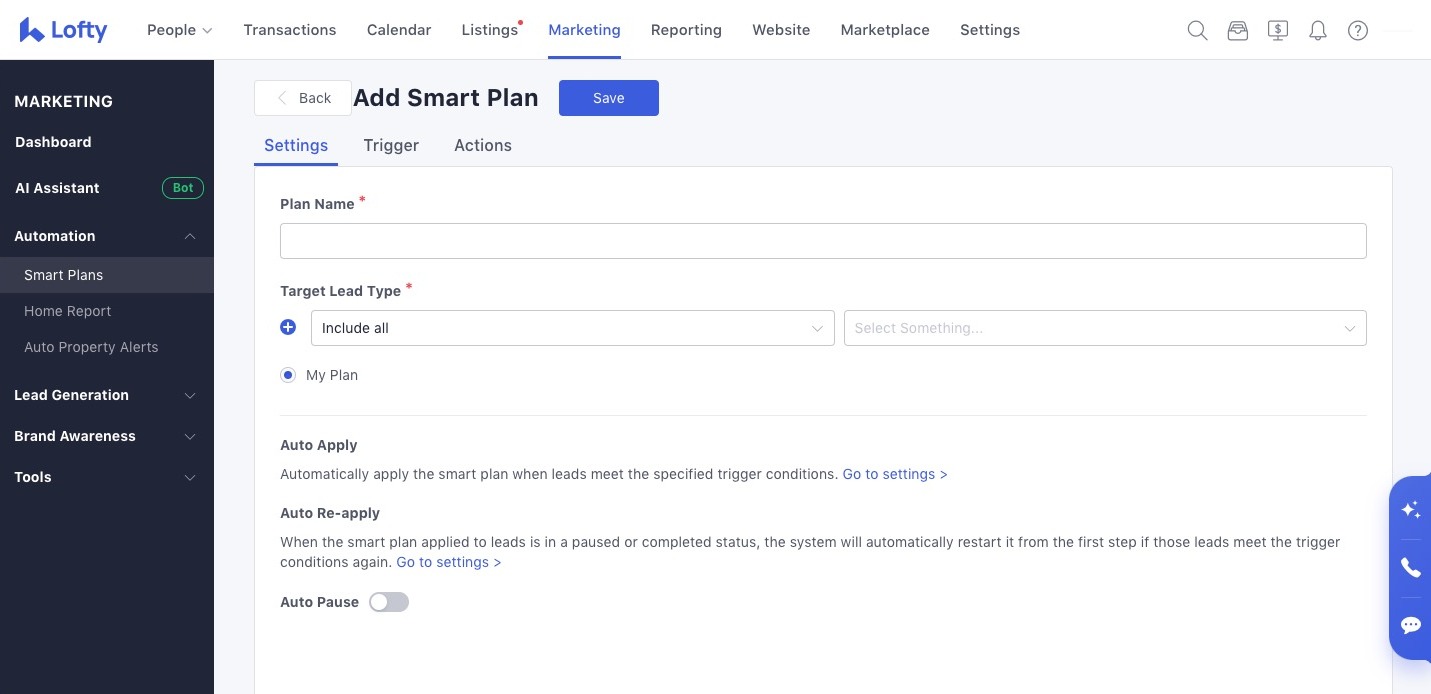Screen dimensions: 1431x694
Task: Open Listings in top navigation
Action: pyautogui.click(x=490, y=30)
